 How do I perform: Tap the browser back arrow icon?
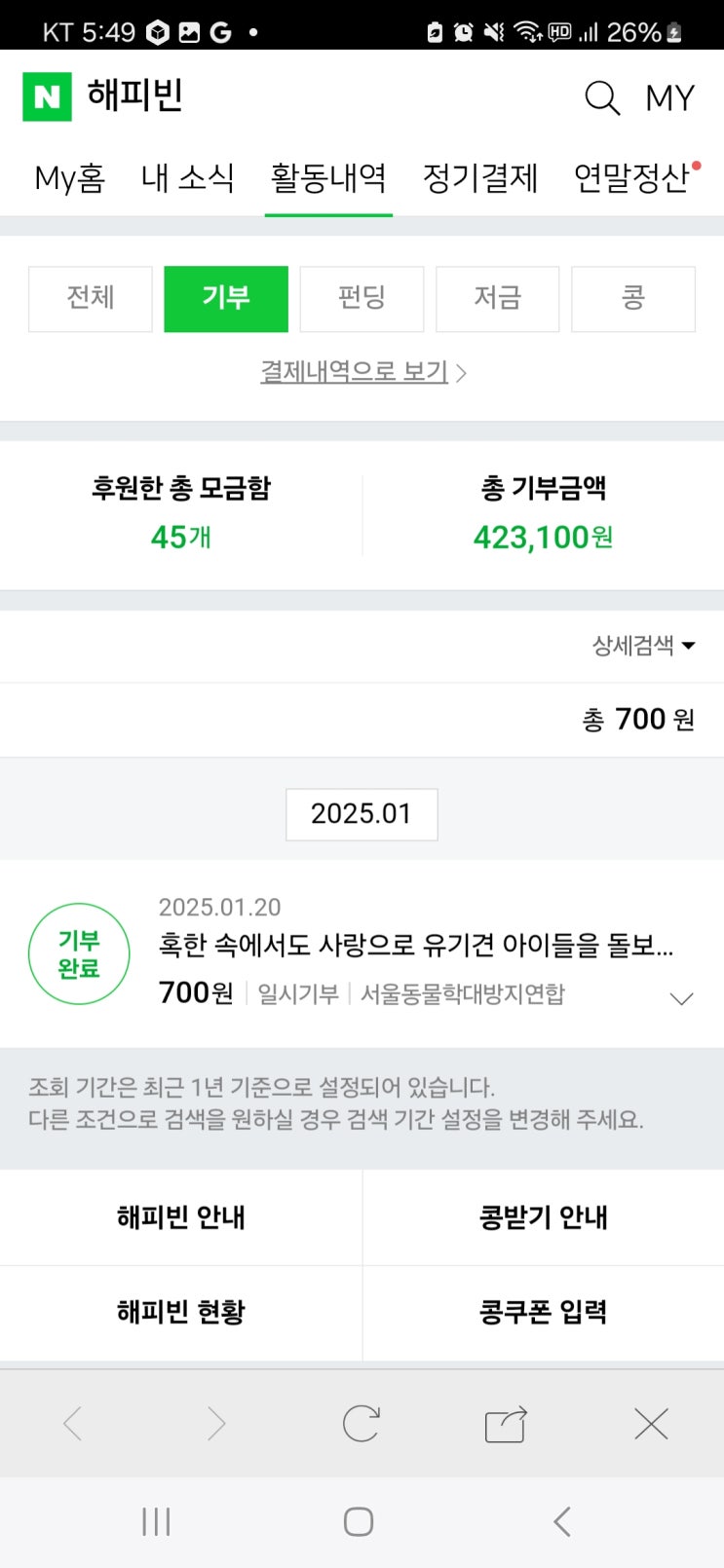tap(73, 1424)
